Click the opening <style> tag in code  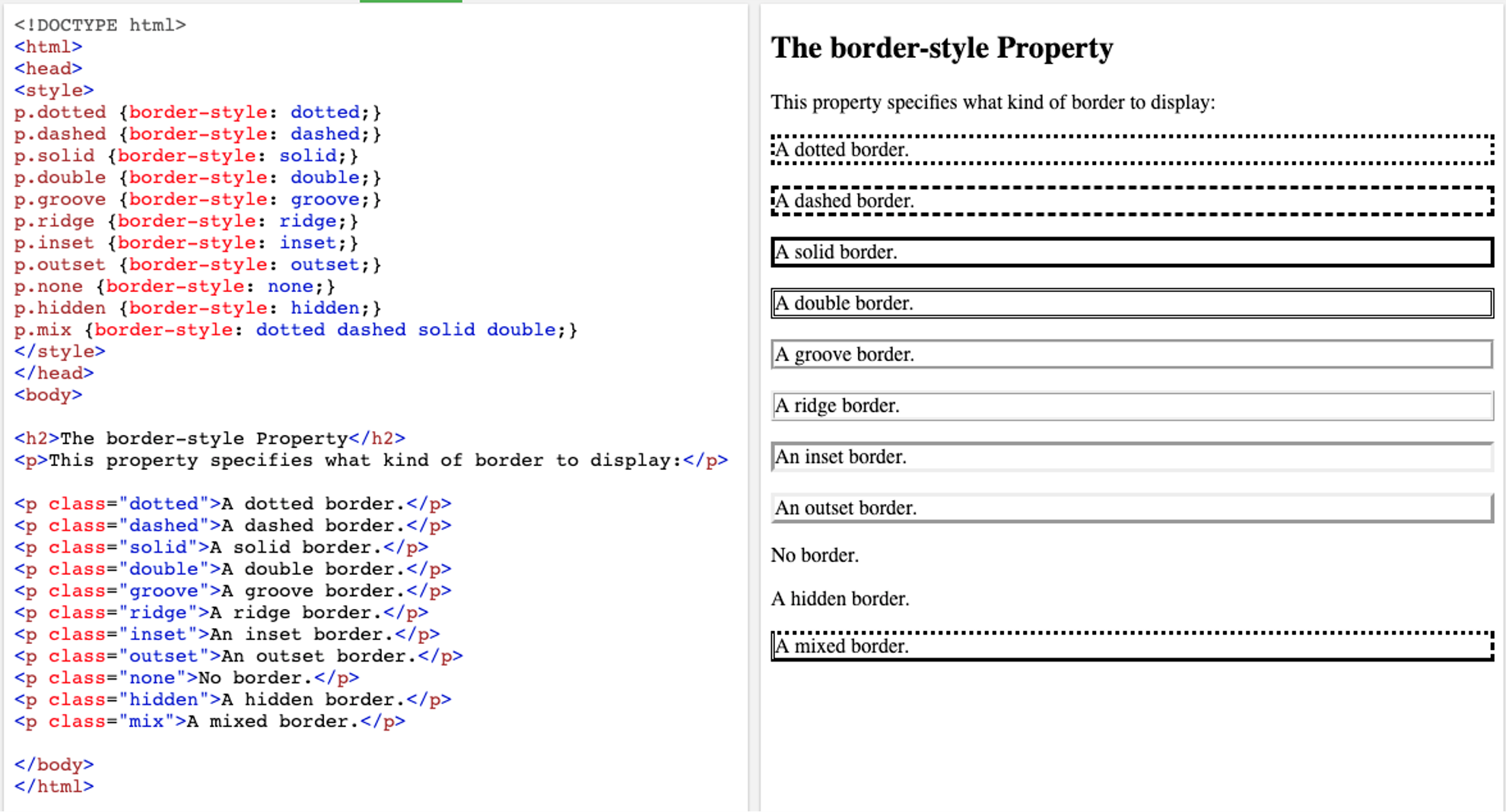click(x=54, y=90)
